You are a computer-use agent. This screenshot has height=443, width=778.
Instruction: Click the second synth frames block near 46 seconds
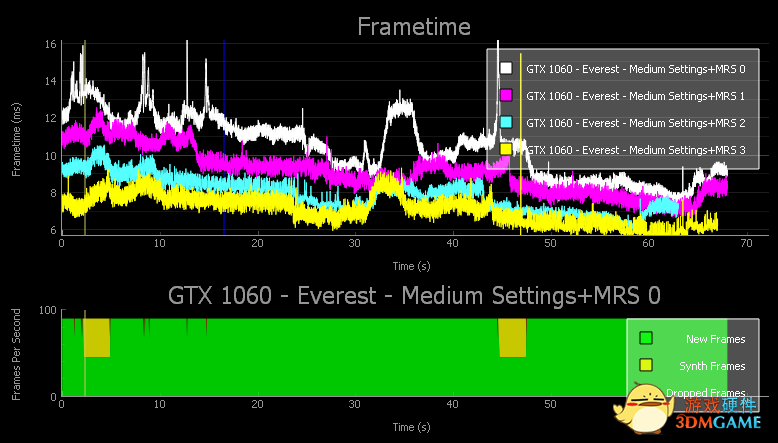(513, 338)
